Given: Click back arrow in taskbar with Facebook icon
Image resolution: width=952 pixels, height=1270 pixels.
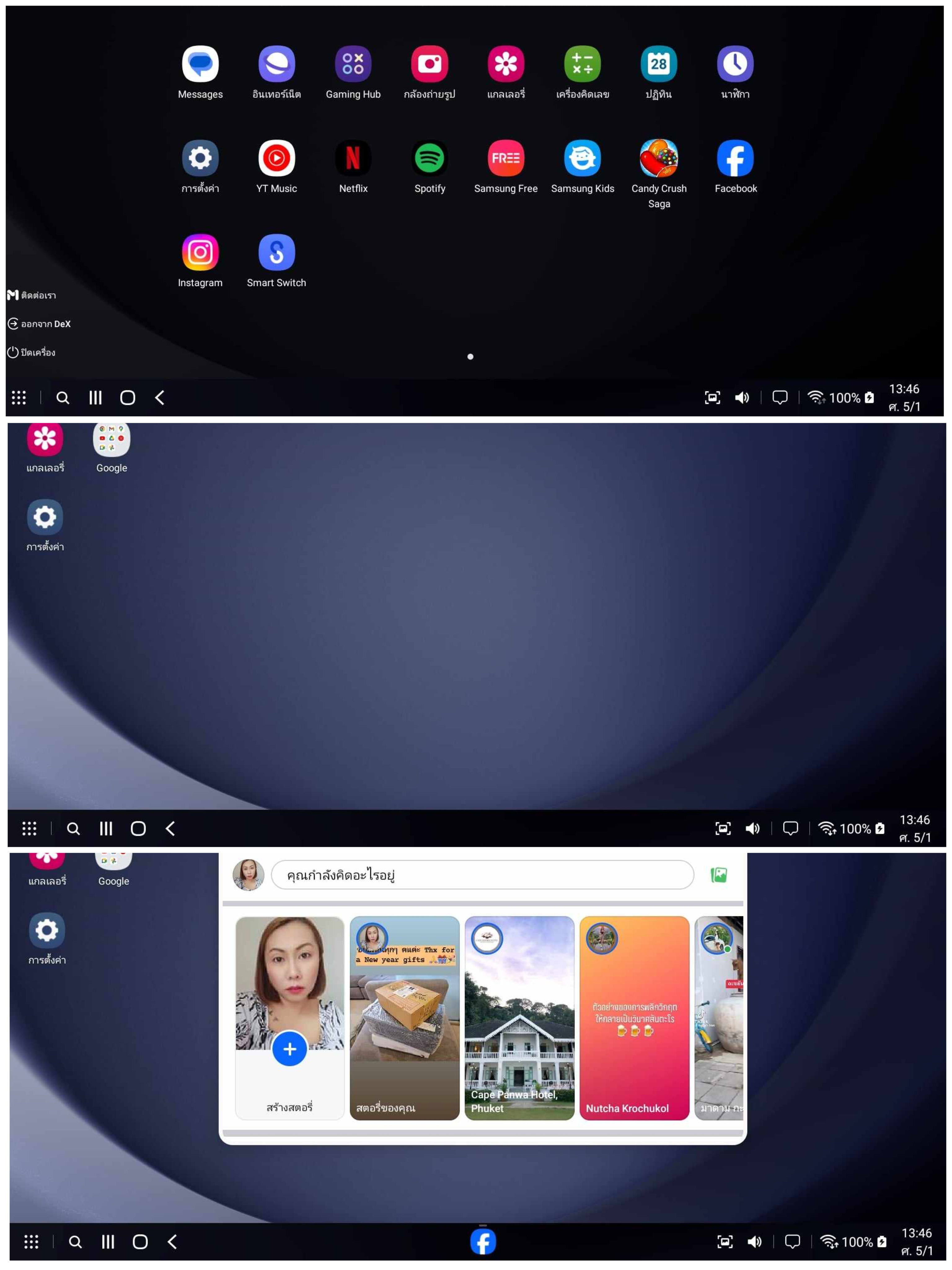Looking at the screenshot, I should pyautogui.click(x=172, y=1241).
